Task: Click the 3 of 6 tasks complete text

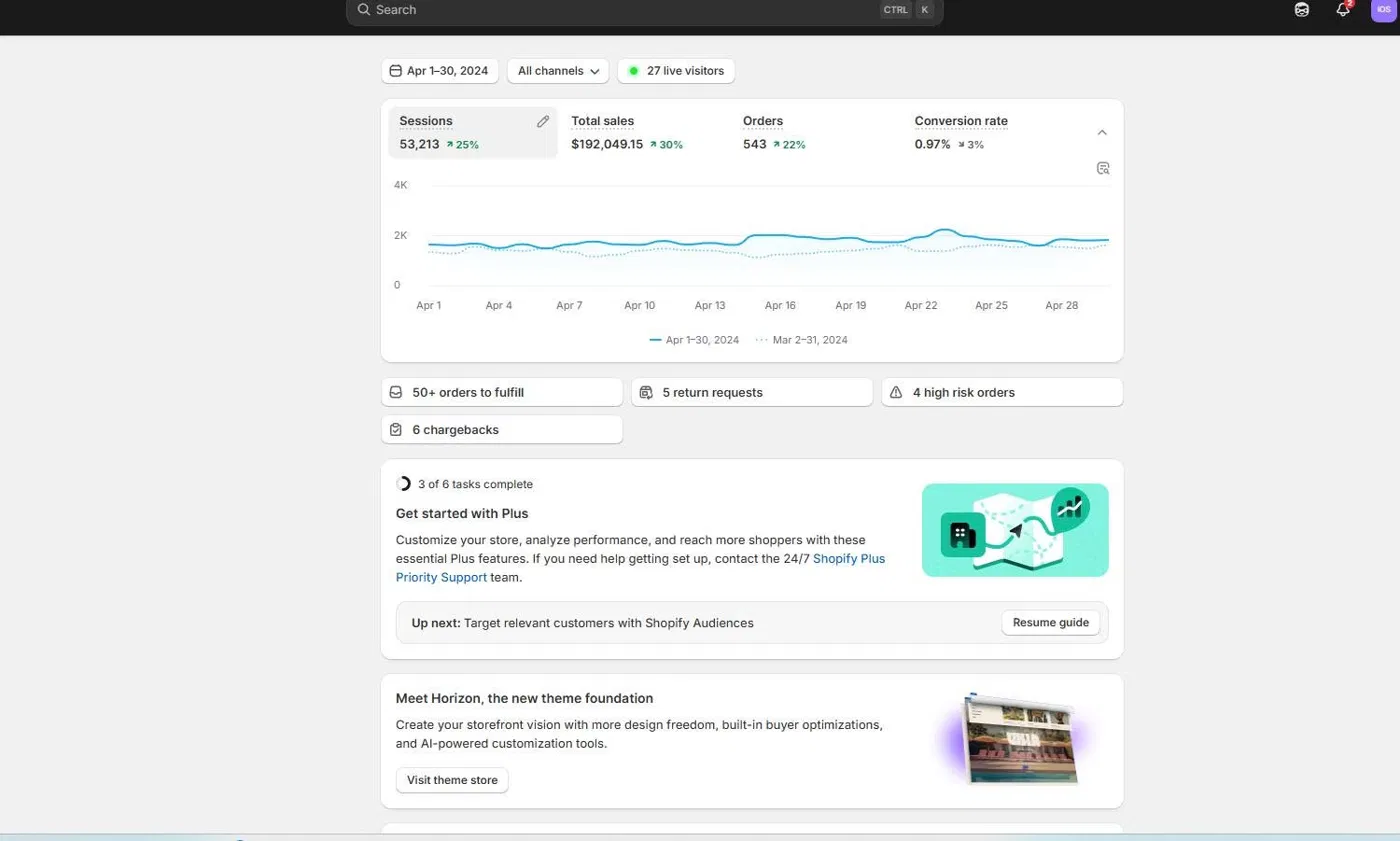Action: tap(475, 484)
